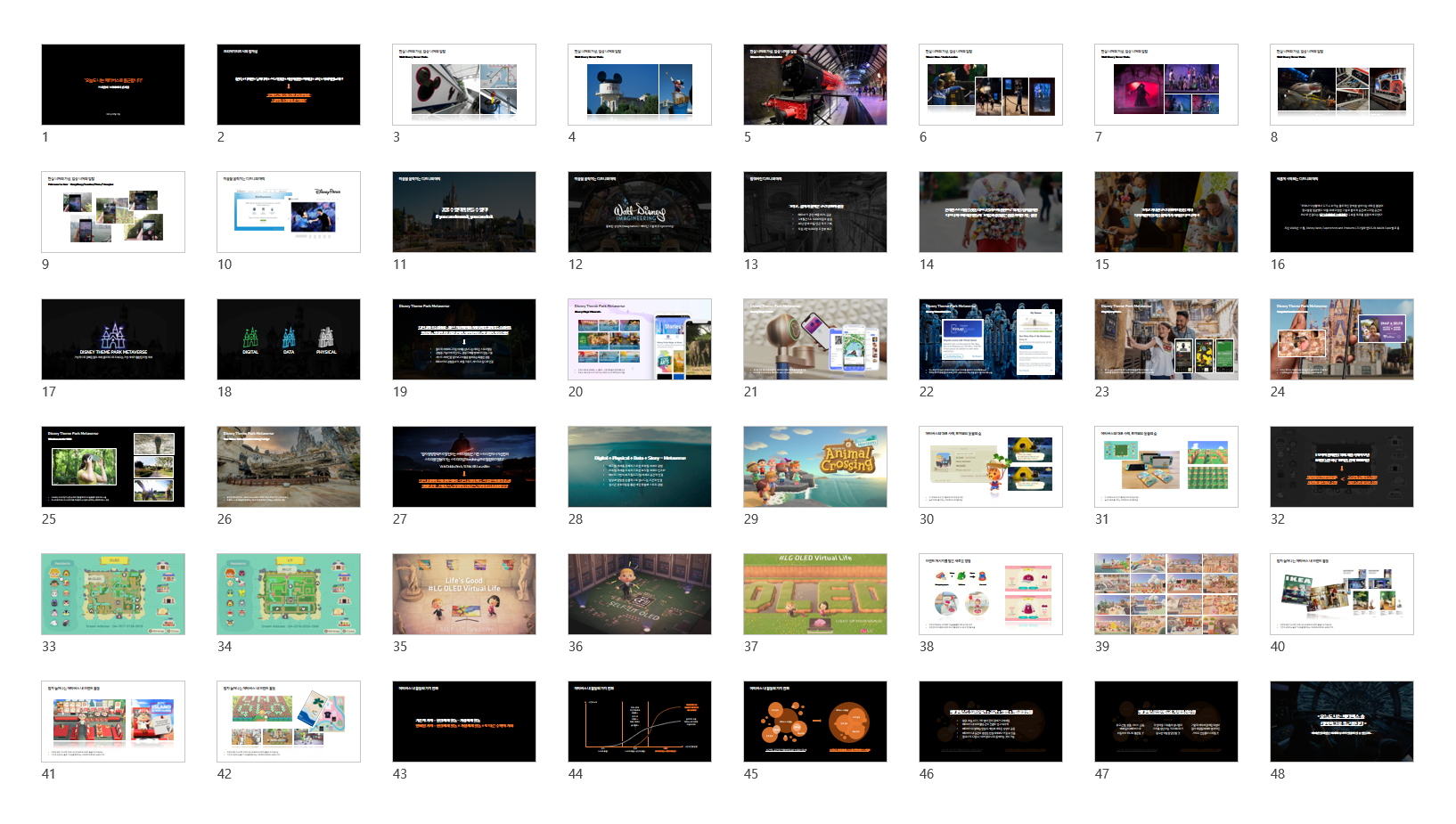Screen dimensions: 1456x824
Task: Select slide 47 thumbnail
Action: (x=1166, y=722)
